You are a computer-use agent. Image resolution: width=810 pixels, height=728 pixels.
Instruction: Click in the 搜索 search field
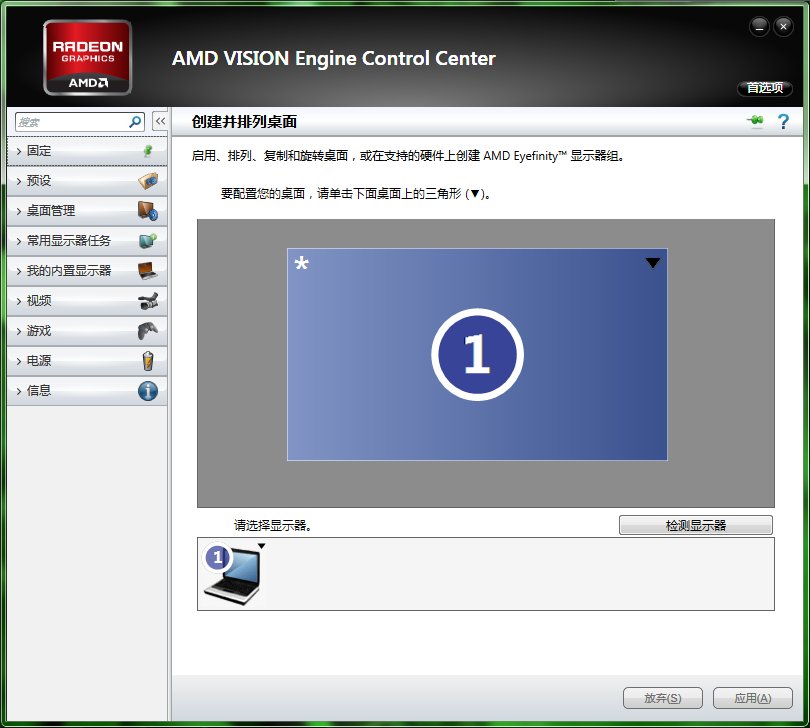click(70, 122)
